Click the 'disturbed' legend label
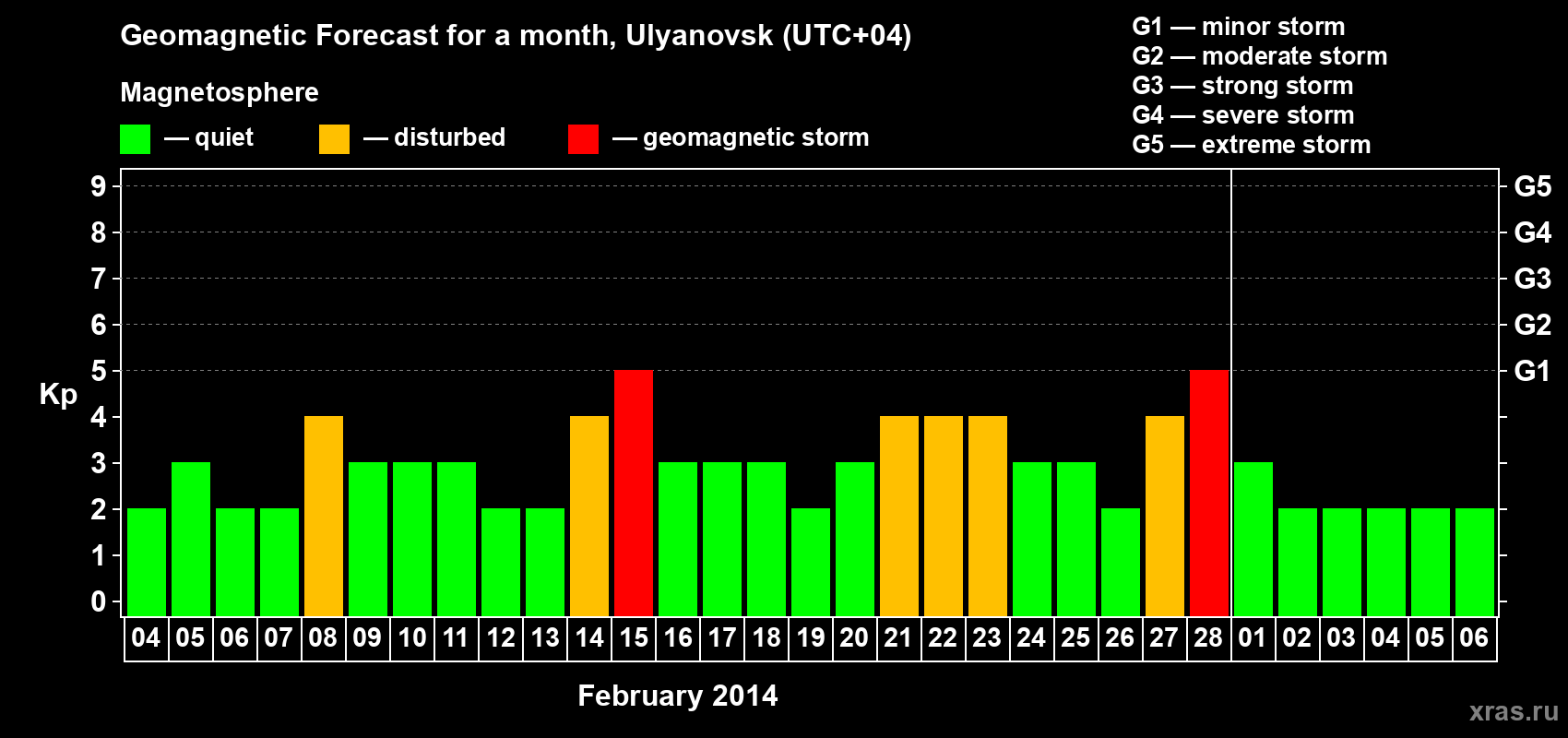The width and height of the screenshot is (1568, 738). point(449,137)
